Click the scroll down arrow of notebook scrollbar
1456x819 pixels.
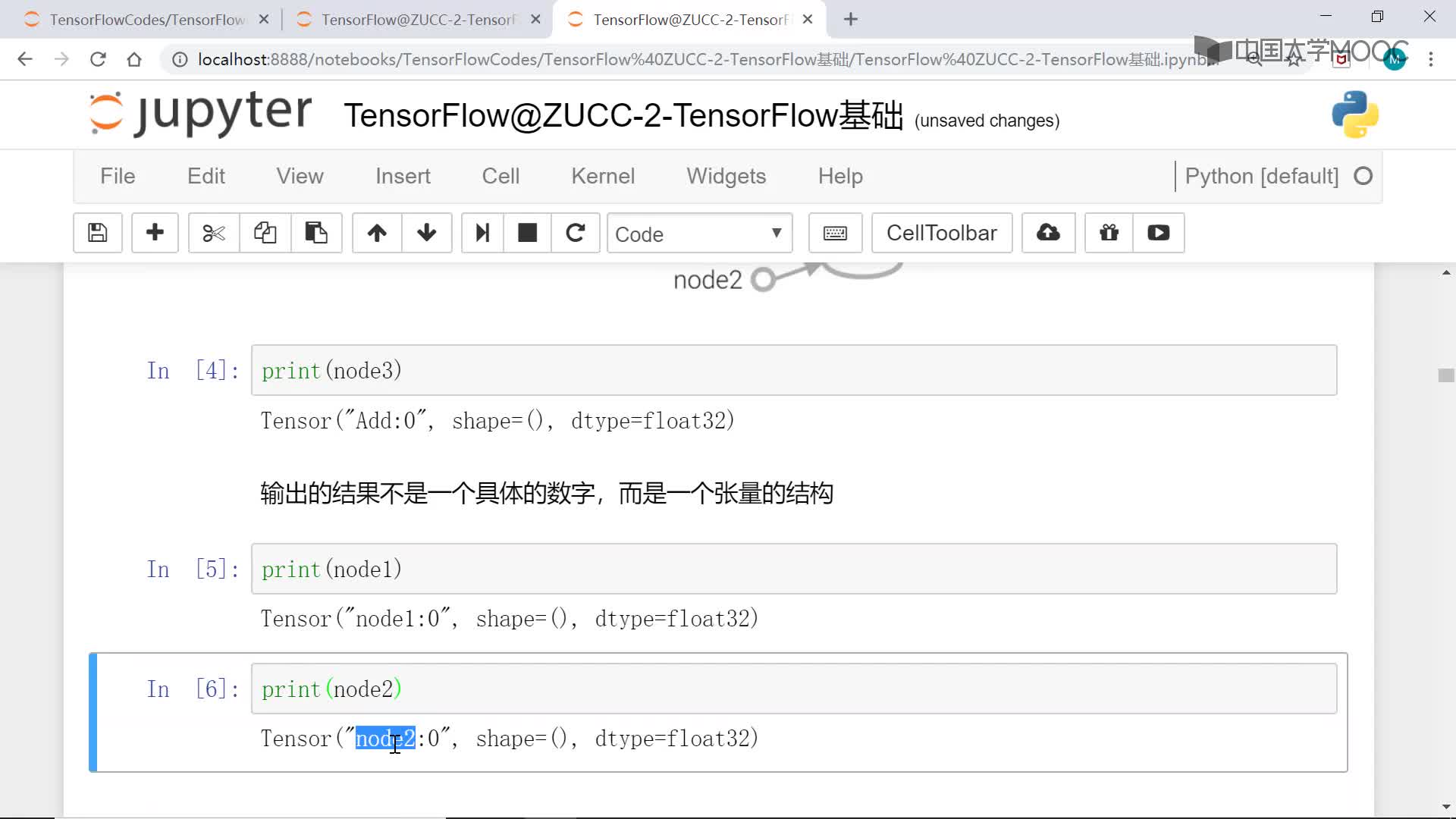[x=1446, y=808]
